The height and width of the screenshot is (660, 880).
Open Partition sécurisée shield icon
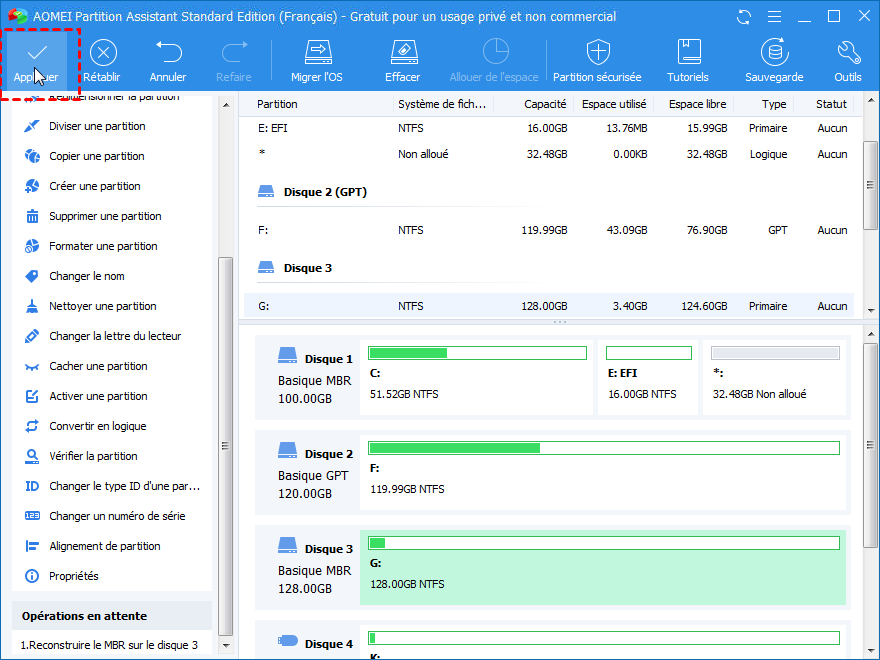597,53
